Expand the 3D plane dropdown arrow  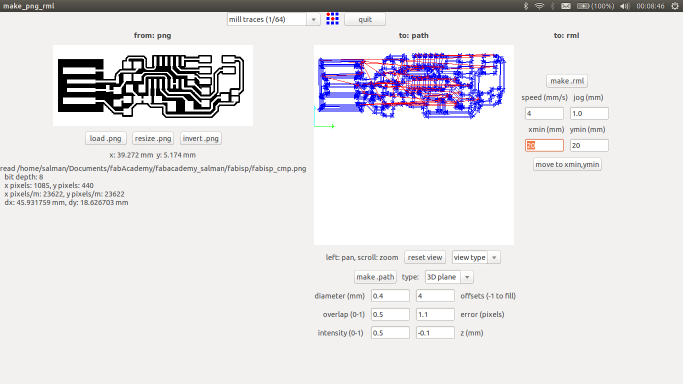coord(467,277)
